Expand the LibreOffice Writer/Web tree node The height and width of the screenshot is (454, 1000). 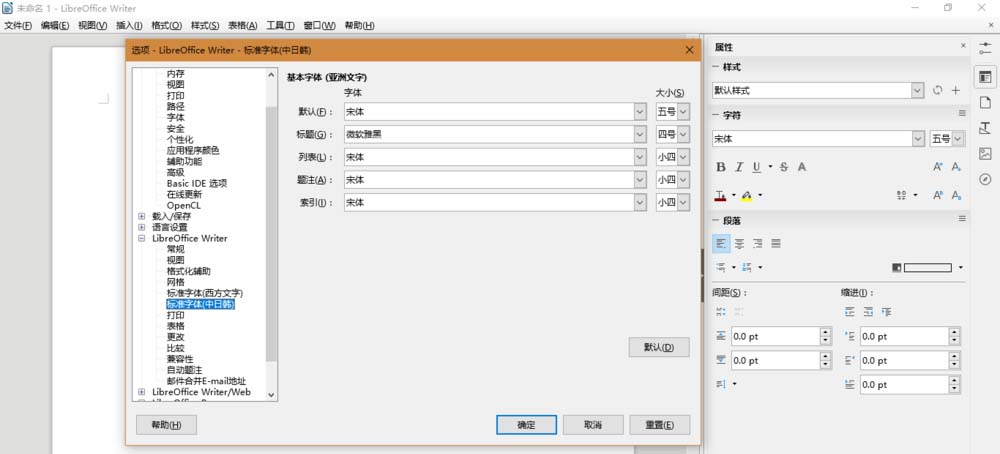[142, 392]
